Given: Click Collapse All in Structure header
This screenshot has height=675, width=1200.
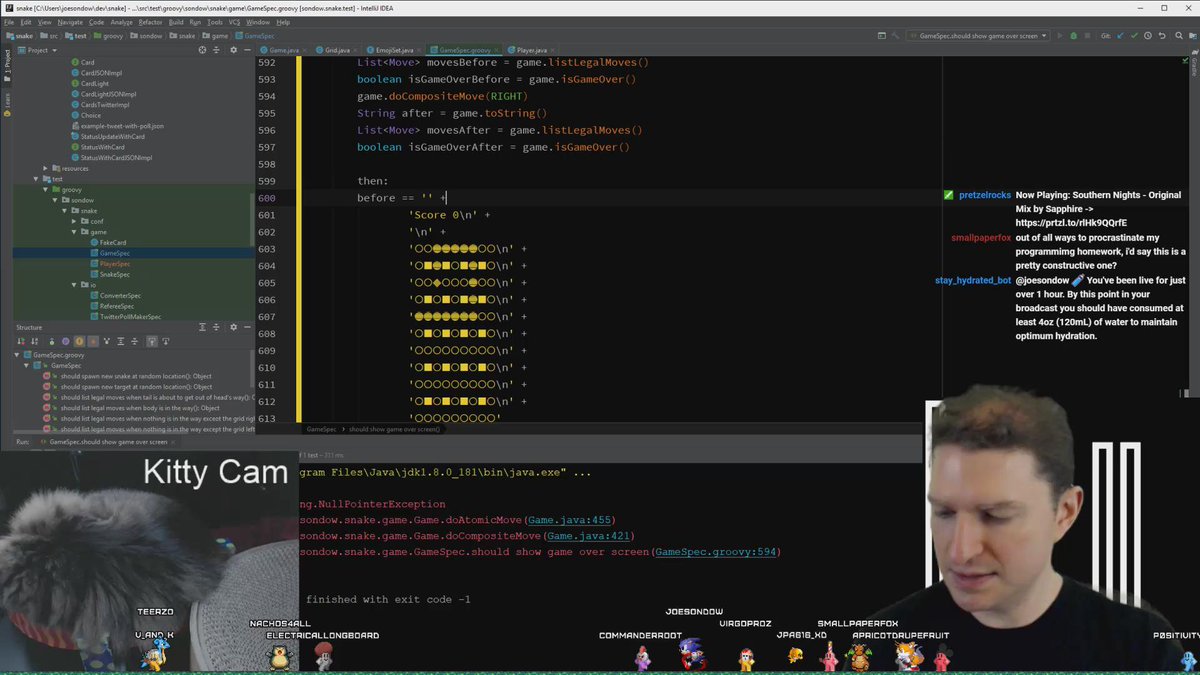Looking at the screenshot, I should pos(216,327).
